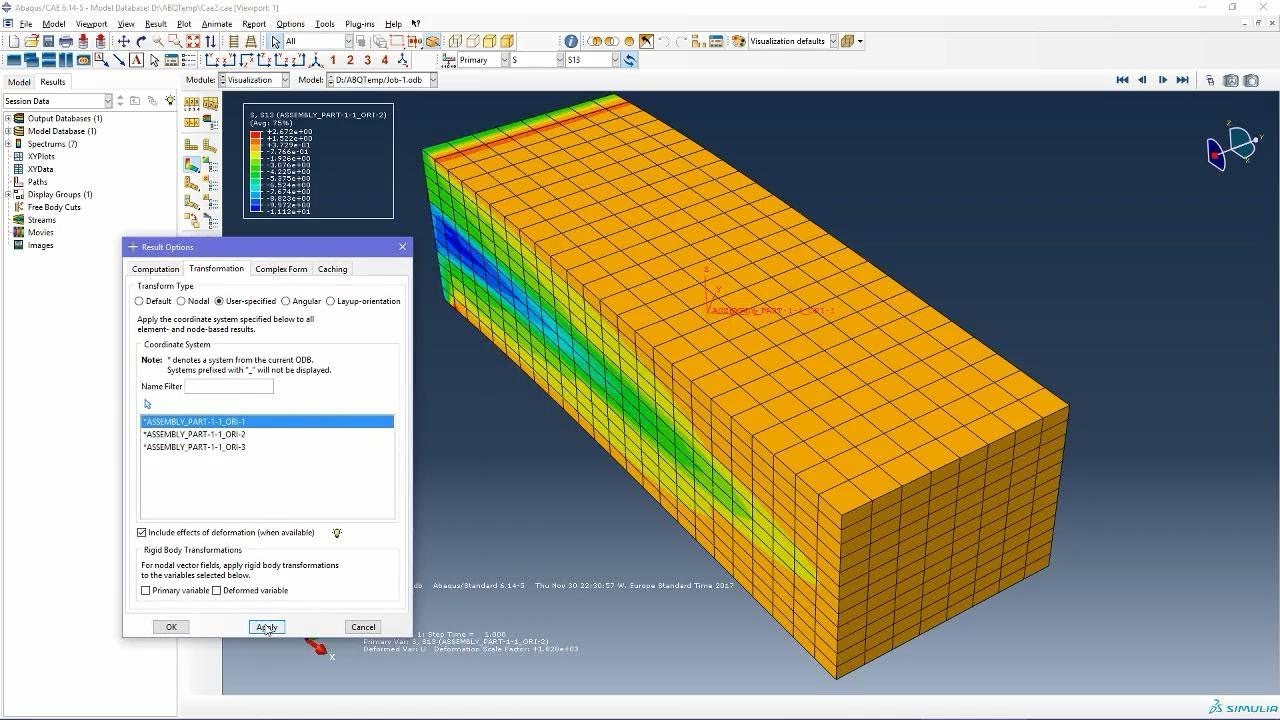
Task: Open the Query information tool
Action: [571, 42]
